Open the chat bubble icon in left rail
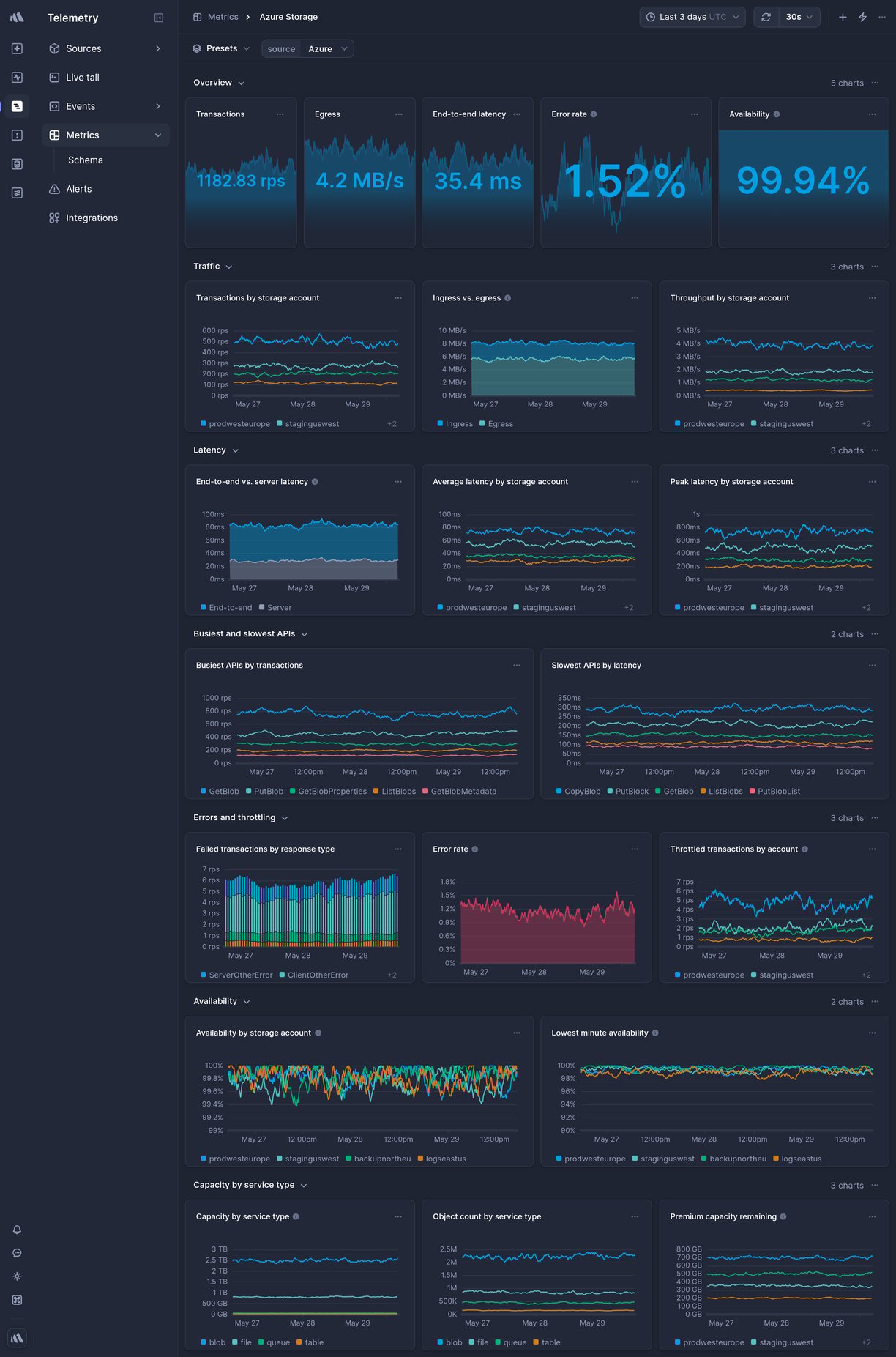The image size is (896, 1357). [17, 1253]
